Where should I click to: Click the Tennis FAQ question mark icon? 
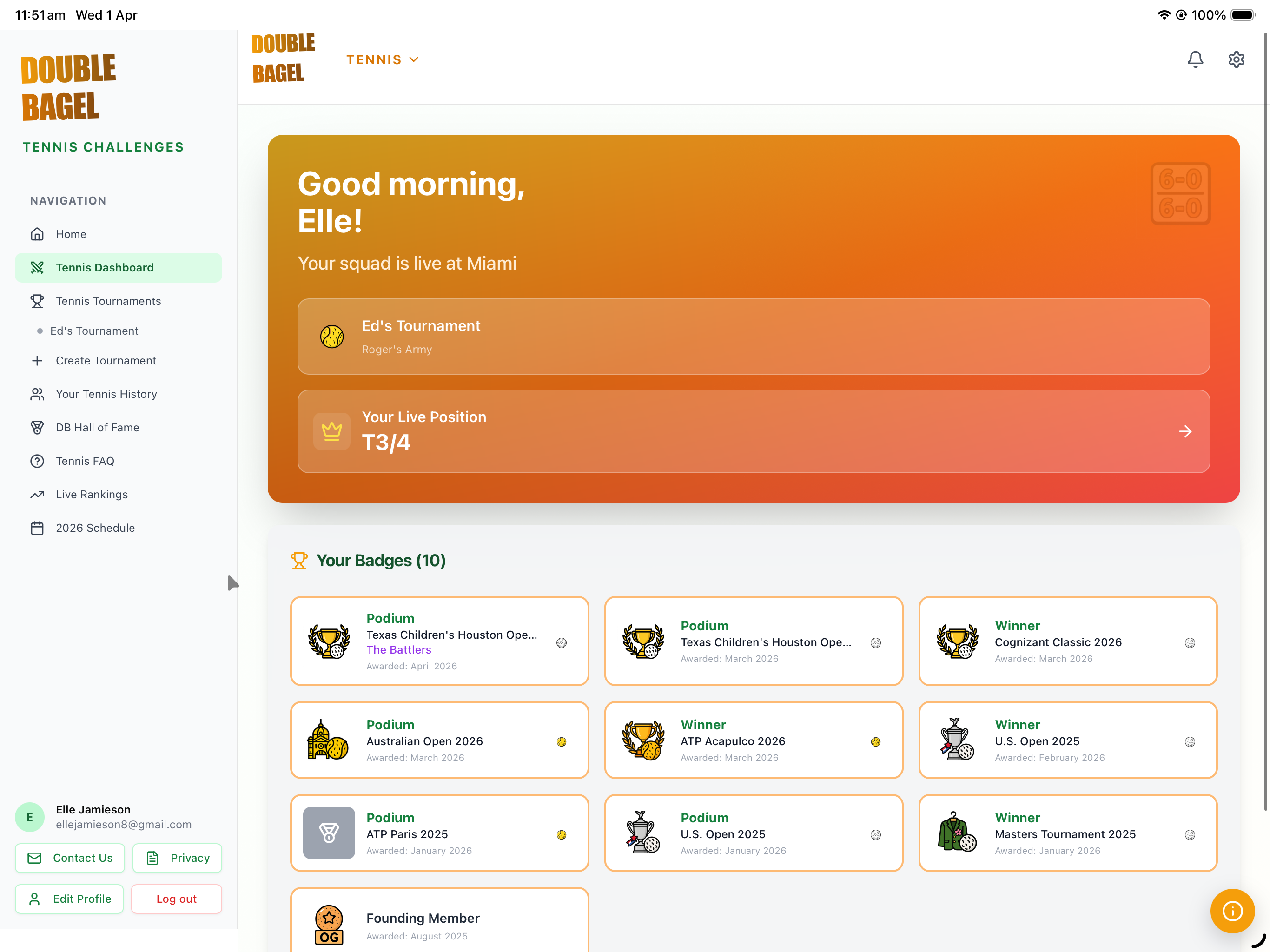coord(37,461)
